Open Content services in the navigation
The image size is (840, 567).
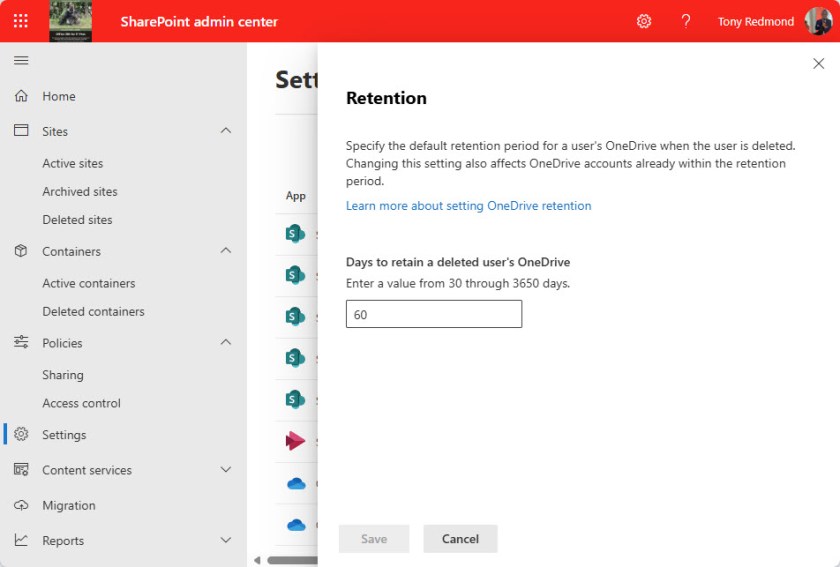tap(87, 471)
